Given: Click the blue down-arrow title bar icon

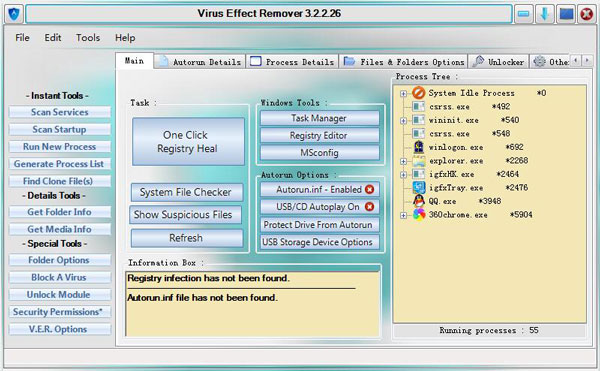Looking at the screenshot, I should pyautogui.click(x=544, y=14).
